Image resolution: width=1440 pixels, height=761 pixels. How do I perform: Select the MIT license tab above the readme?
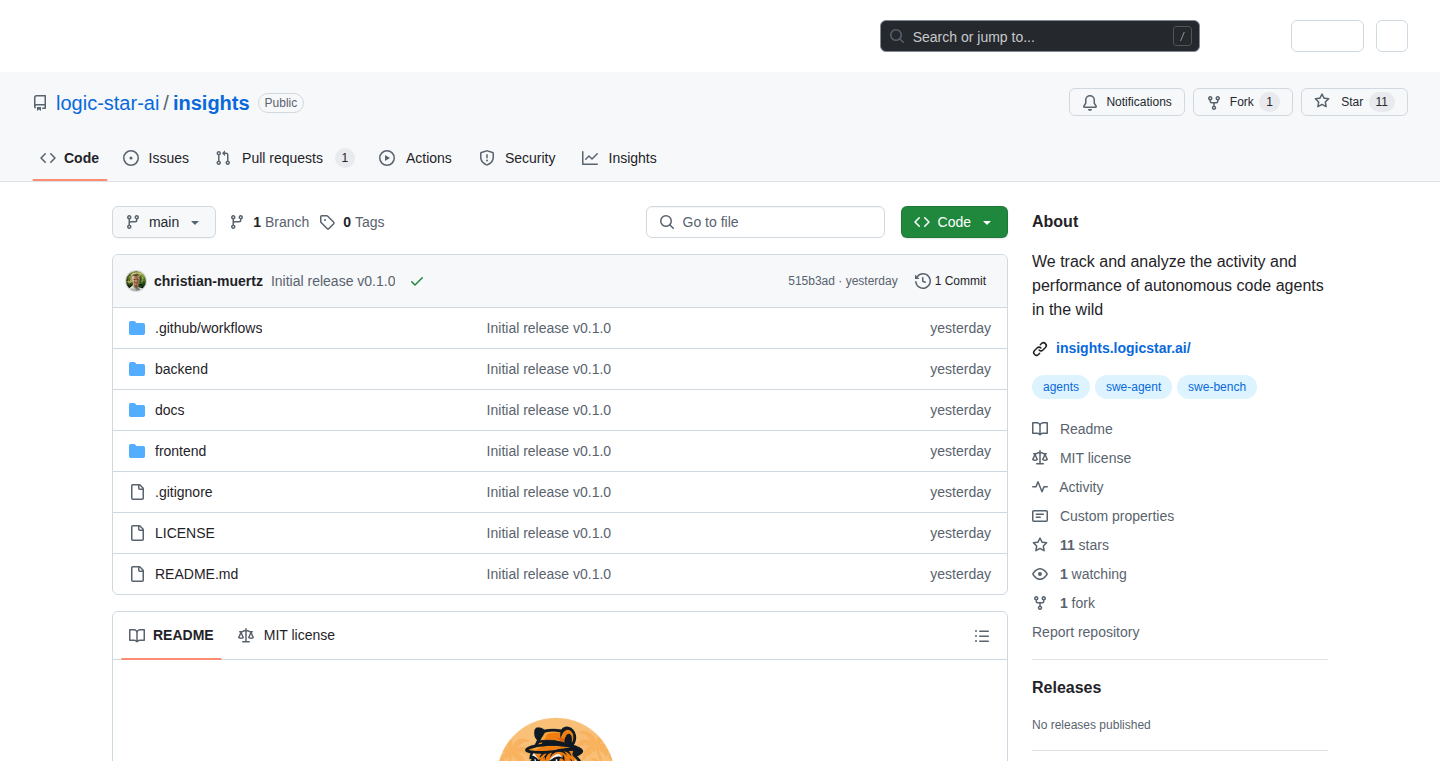286,635
